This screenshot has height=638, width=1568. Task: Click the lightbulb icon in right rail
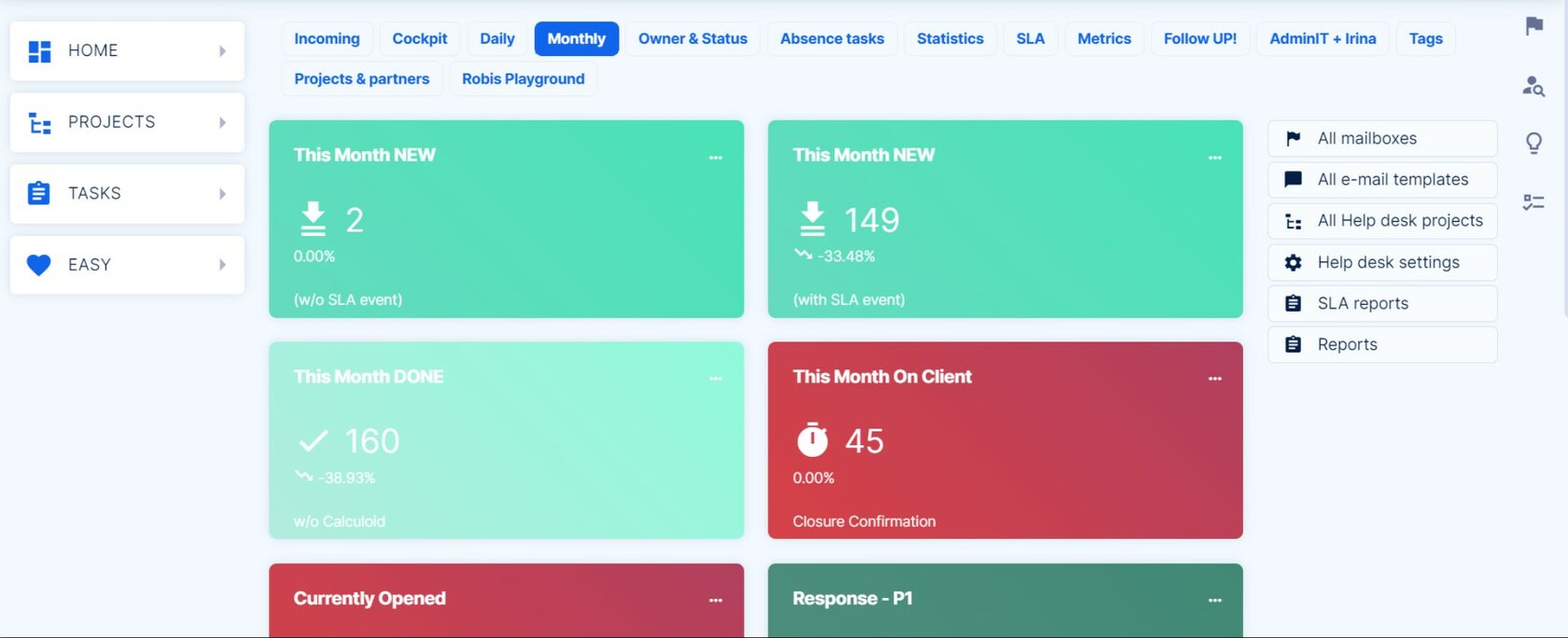tap(1533, 143)
